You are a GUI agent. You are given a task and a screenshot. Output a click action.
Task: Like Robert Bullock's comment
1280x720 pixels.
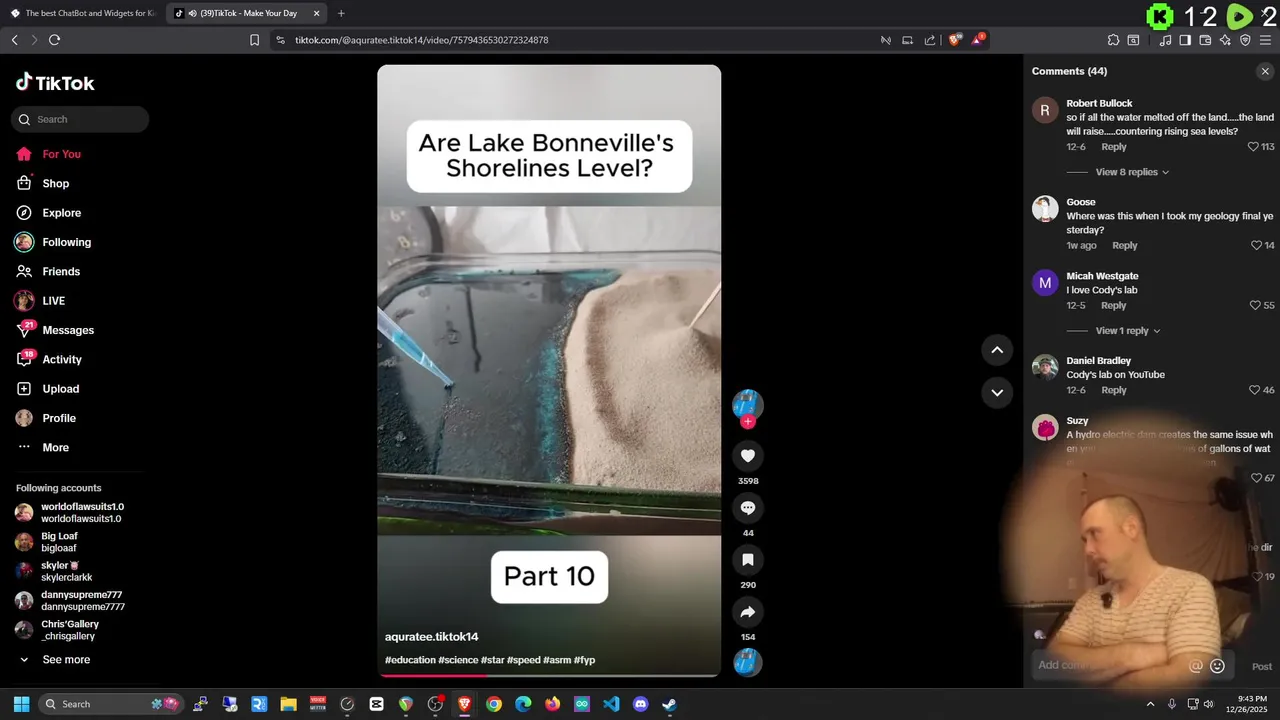coord(1253,147)
